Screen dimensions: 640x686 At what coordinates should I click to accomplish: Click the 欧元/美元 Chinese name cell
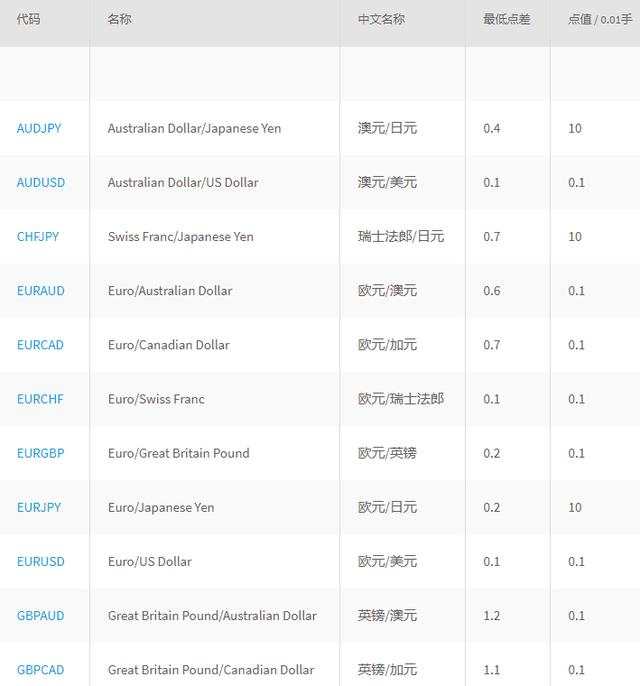coord(387,561)
